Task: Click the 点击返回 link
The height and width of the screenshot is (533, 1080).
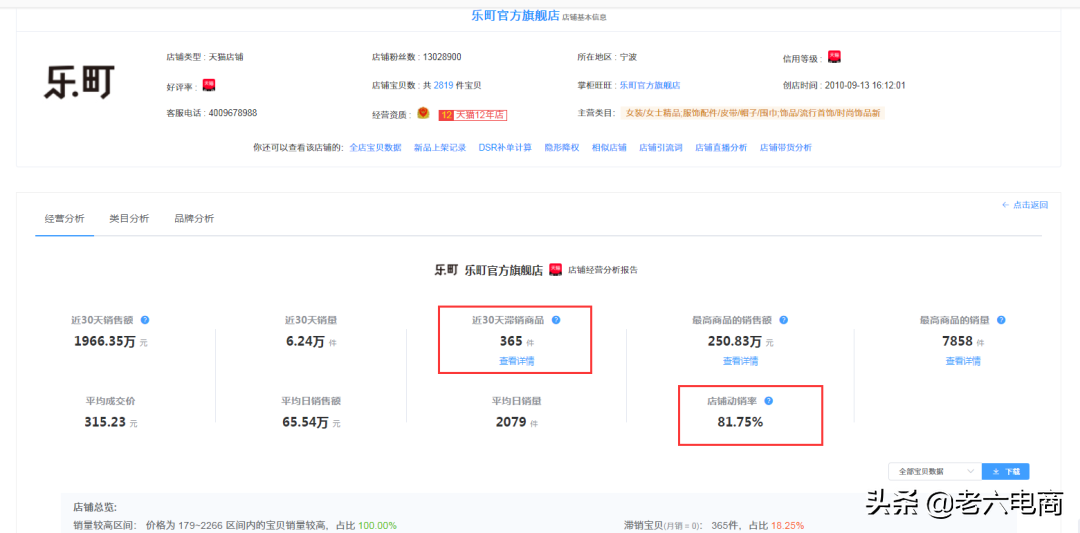Action: click(1025, 205)
